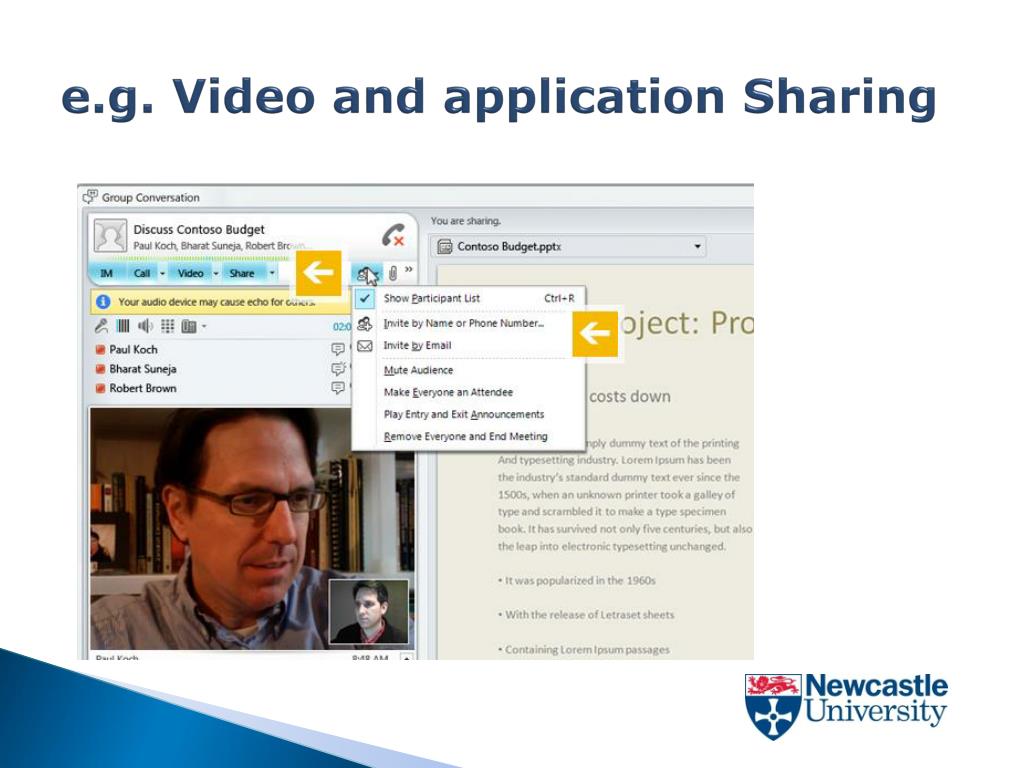The width and height of the screenshot is (1024, 768).
Task: Click the conversation contact picture
Action: click(x=110, y=236)
